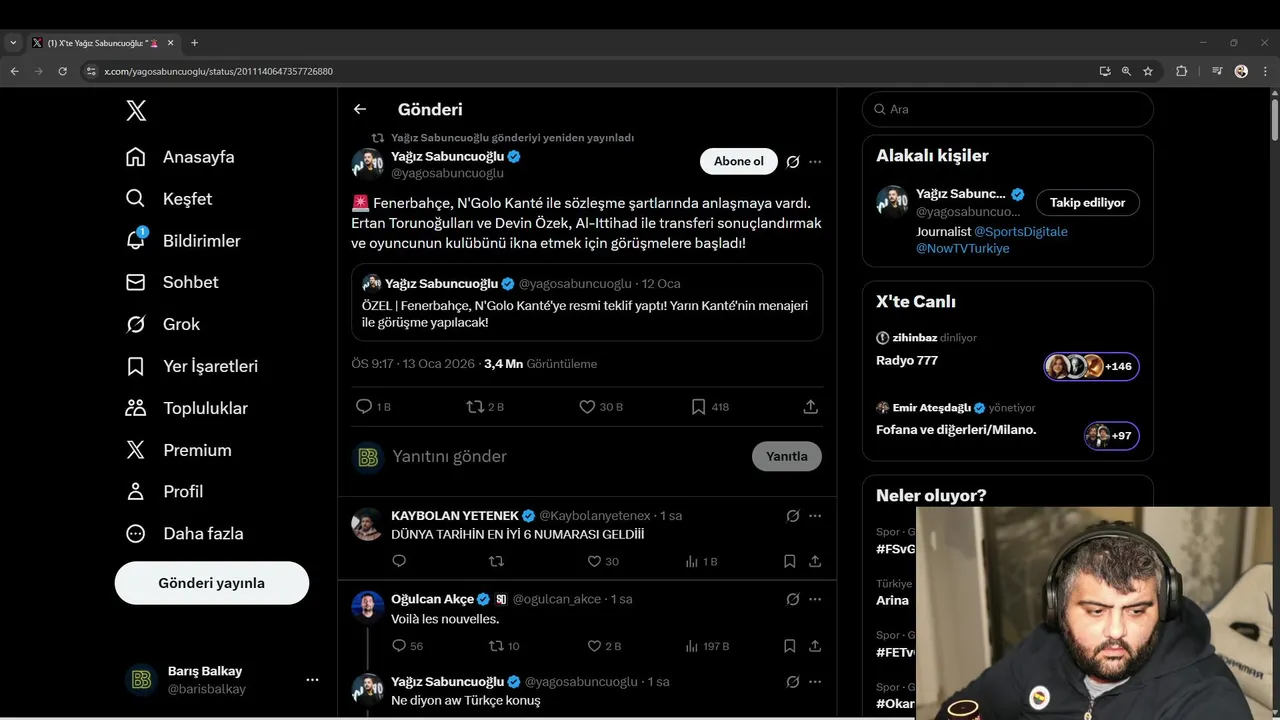
Task: View analytics 197 B on Oğulcan reply
Action: click(x=707, y=646)
